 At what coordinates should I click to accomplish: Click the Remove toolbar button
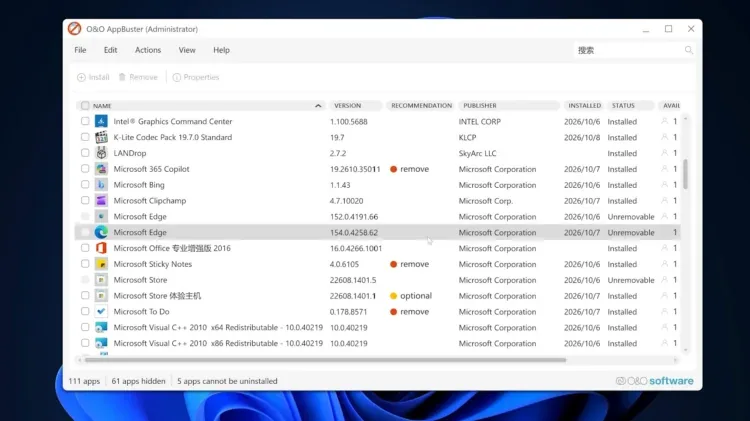point(138,77)
